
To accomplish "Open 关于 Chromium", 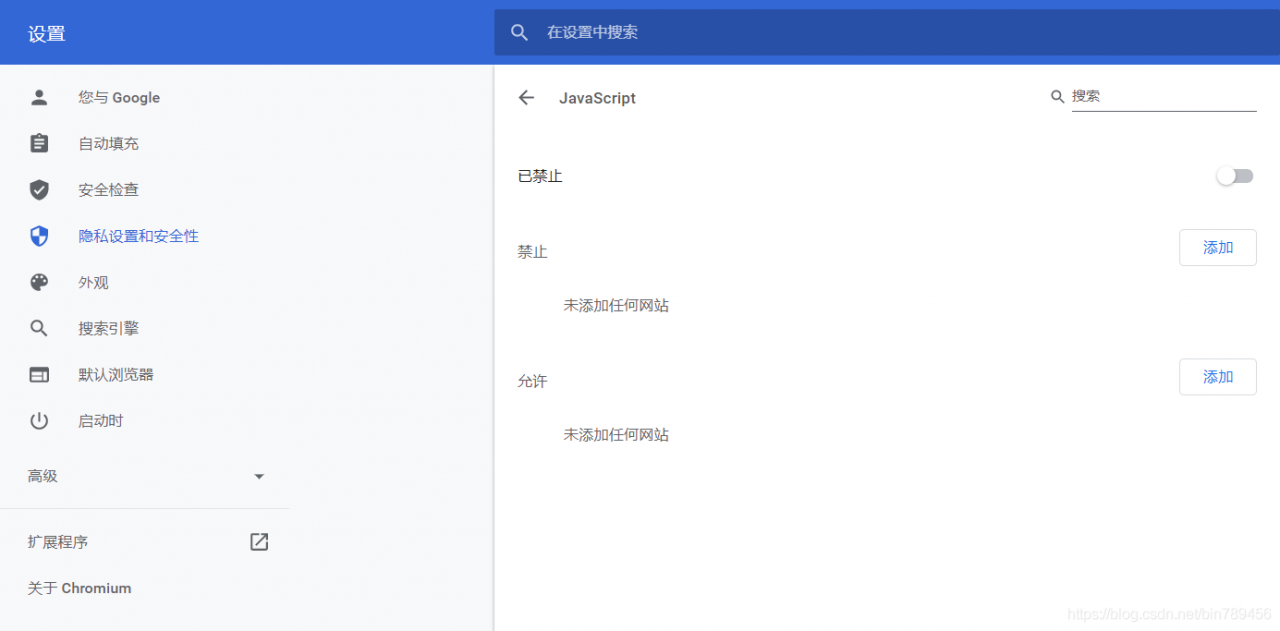I will tap(79, 588).
